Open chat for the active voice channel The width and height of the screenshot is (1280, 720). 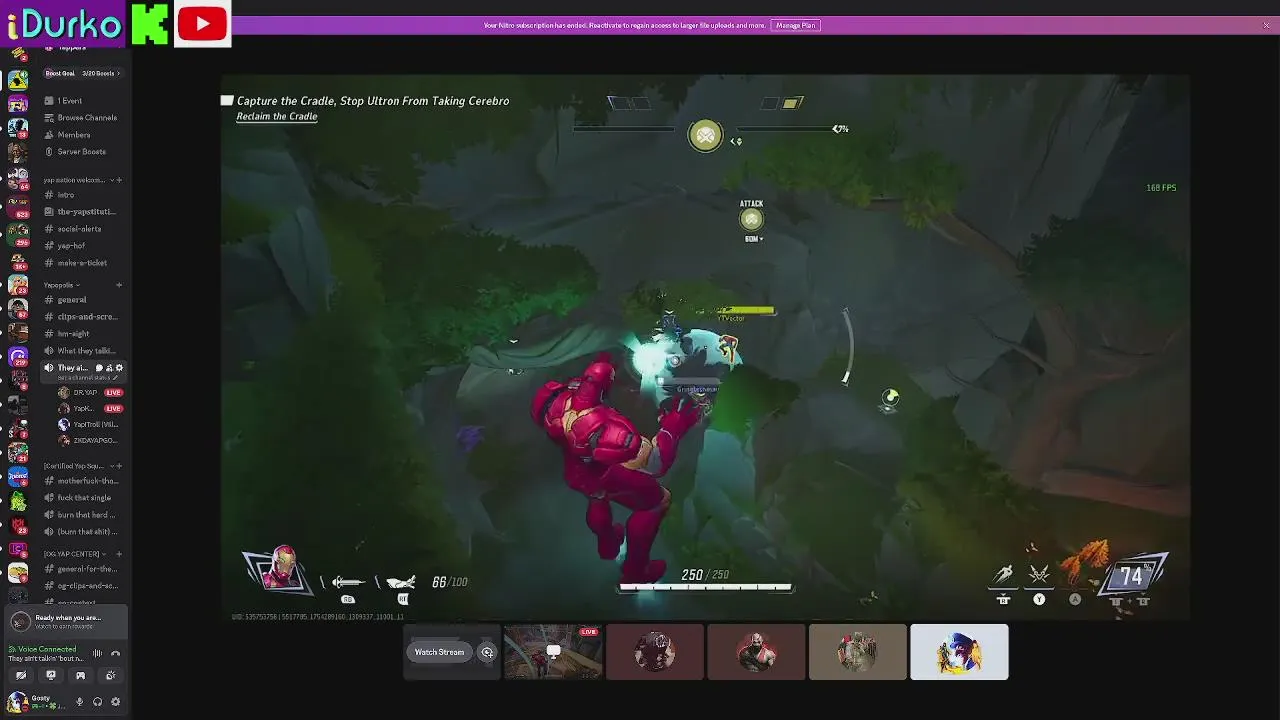(x=99, y=368)
